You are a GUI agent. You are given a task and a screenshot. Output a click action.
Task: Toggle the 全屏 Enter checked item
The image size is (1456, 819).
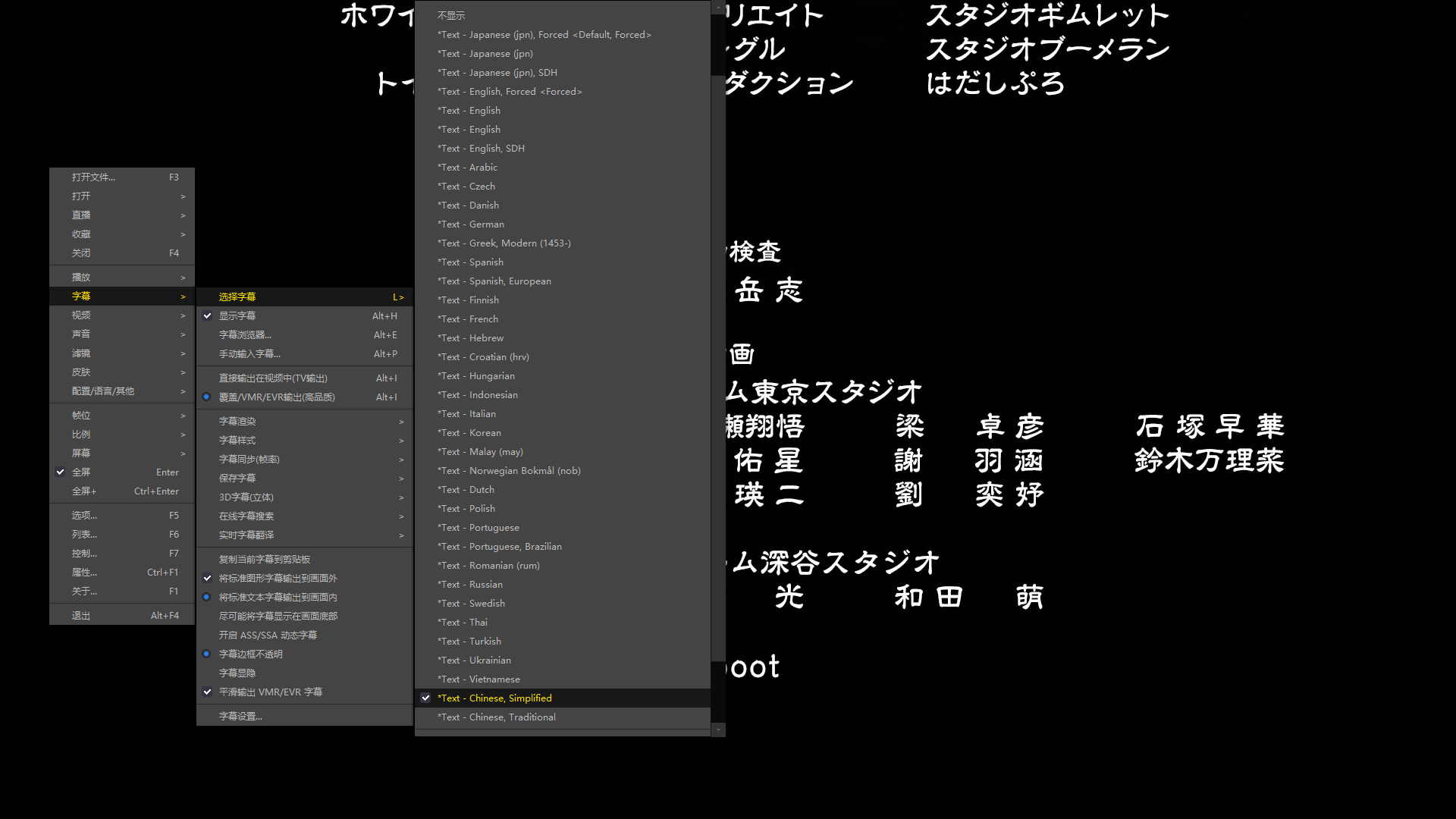click(122, 472)
